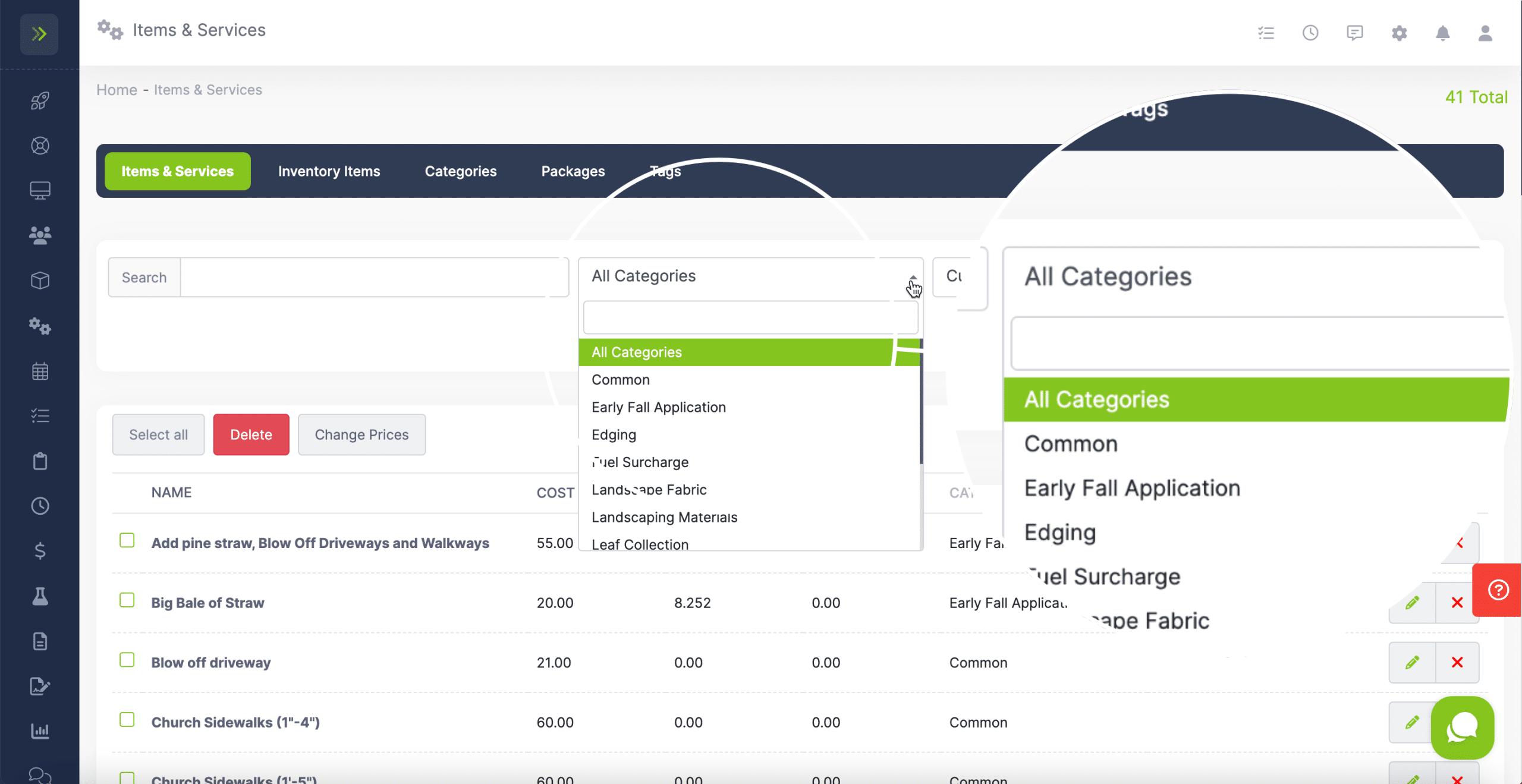Pick Edging in the category dropdown

pyautogui.click(x=614, y=434)
